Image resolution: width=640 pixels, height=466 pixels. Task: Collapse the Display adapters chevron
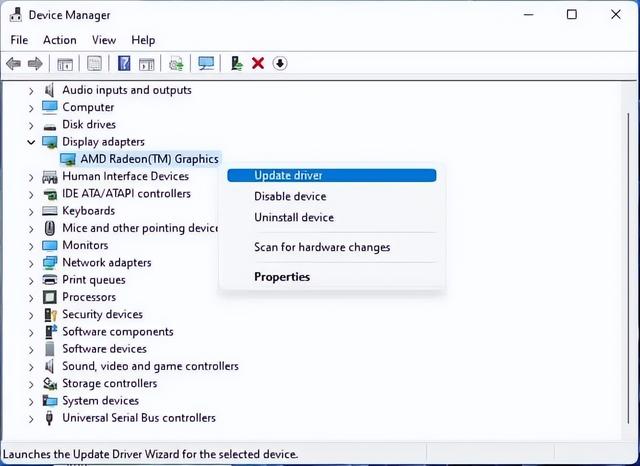tap(31, 142)
